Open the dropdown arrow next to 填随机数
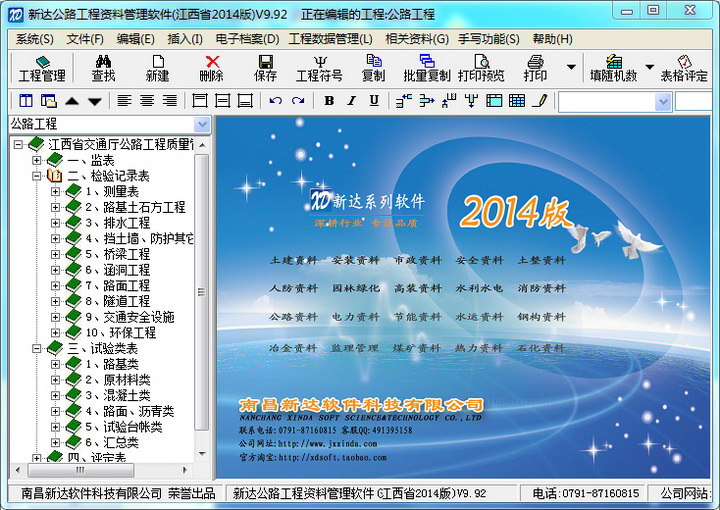The image size is (720, 510). tap(649, 67)
